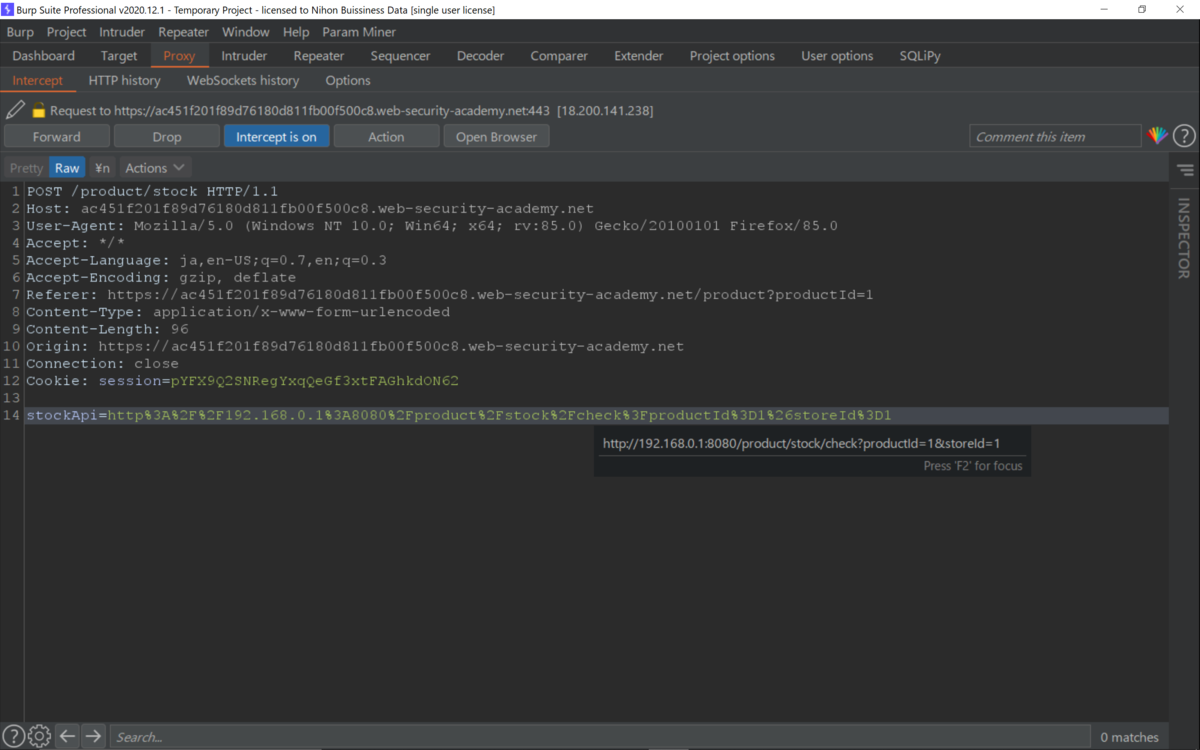Switch to Pretty view
Image resolution: width=1200 pixels, height=750 pixels.
pyautogui.click(x=27, y=168)
